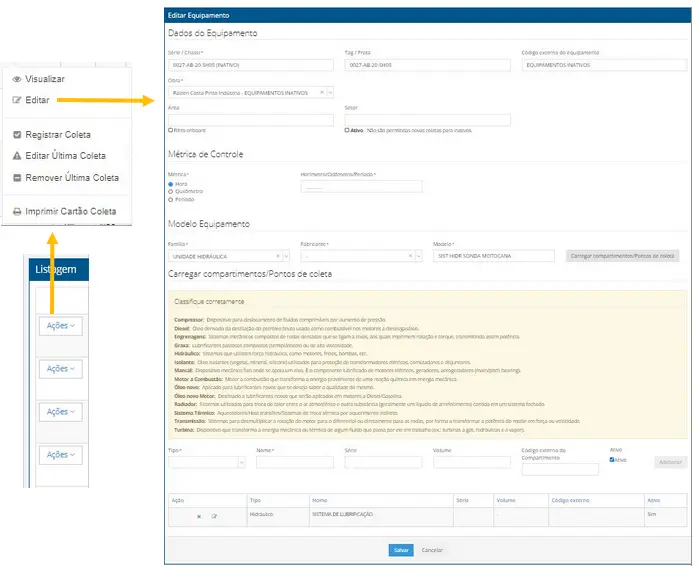Toggle the equipment Ativo checkbox under Setor
Screen dimensions: 698x571
[x=347, y=130]
